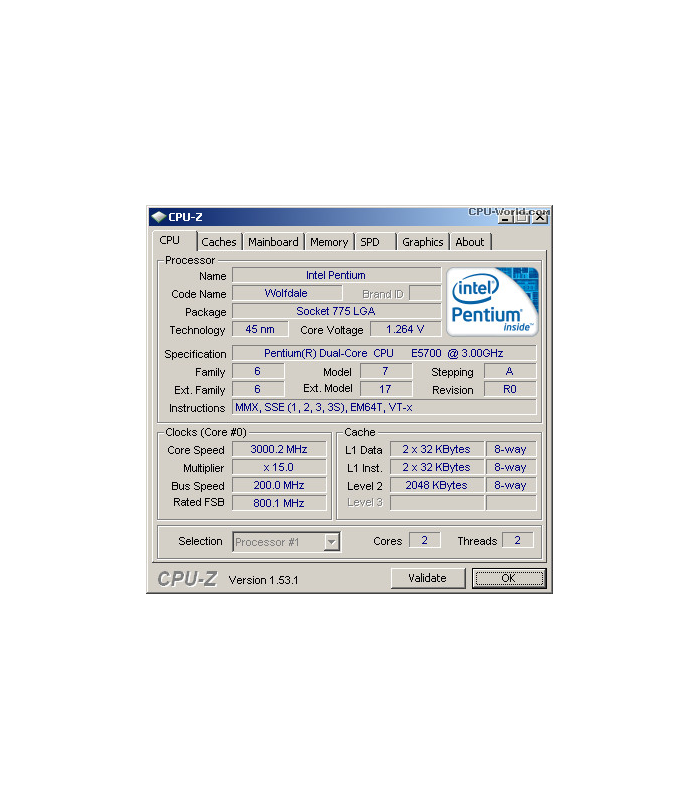Viewport: 700px width, 800px height.
Task: Click the Core Voltage value 1.264 V
Action: 405,329
